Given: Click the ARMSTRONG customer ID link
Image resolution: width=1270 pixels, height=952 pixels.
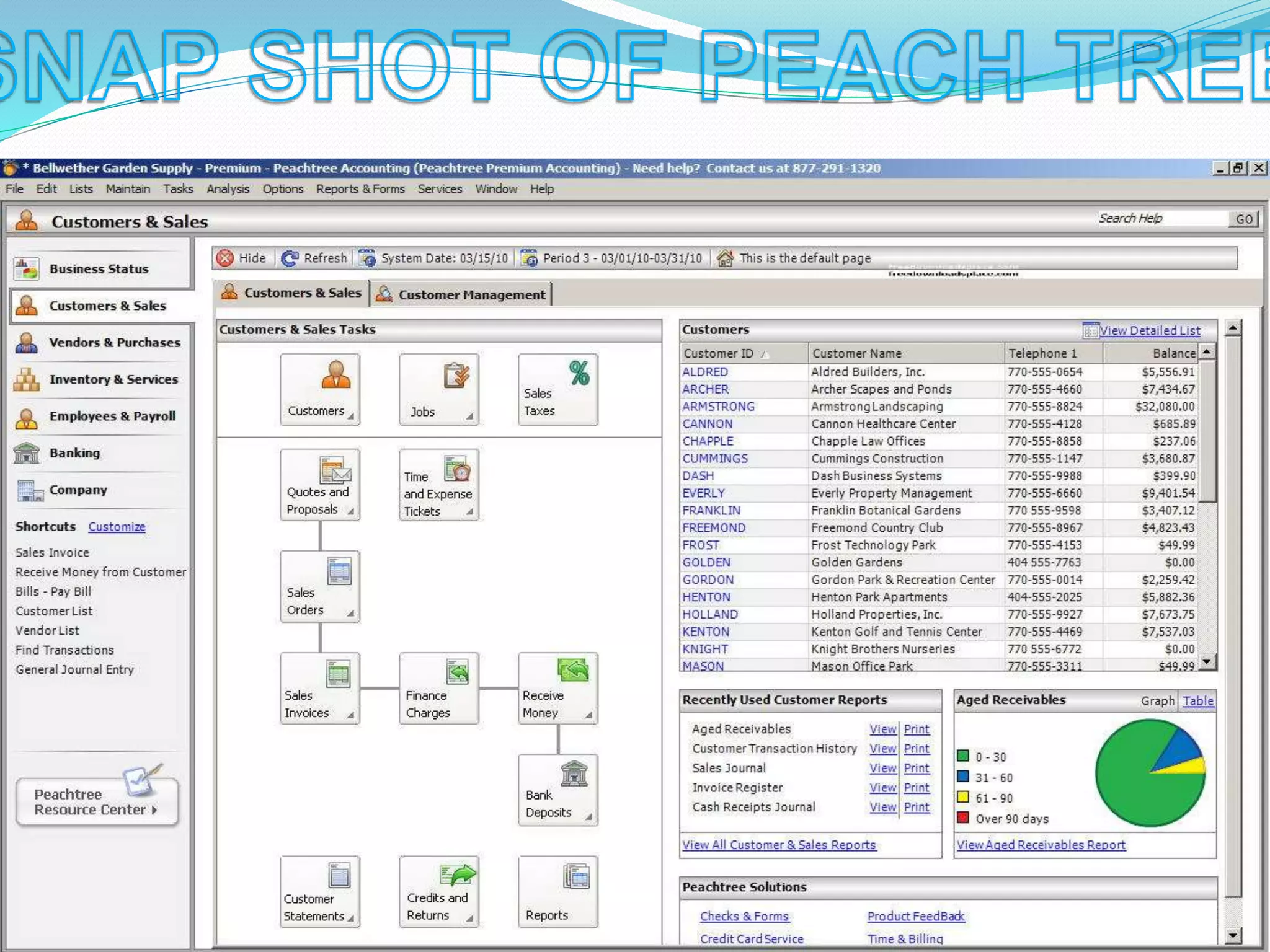Looking at the screenshot, I should [x=718, y=407].
